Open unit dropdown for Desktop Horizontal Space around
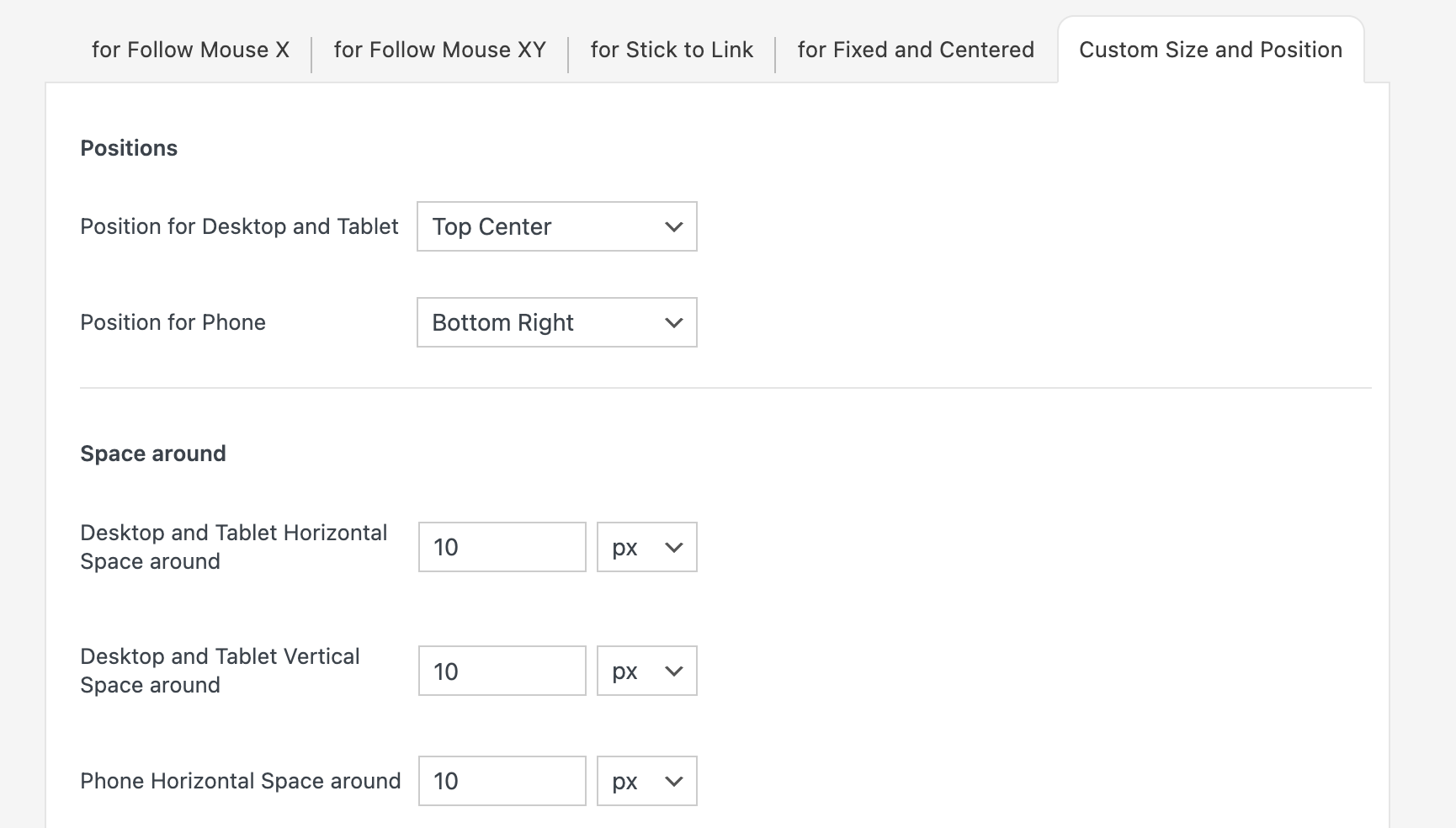This screenshot has width=1456, height=828. click(x=646, y=547)
